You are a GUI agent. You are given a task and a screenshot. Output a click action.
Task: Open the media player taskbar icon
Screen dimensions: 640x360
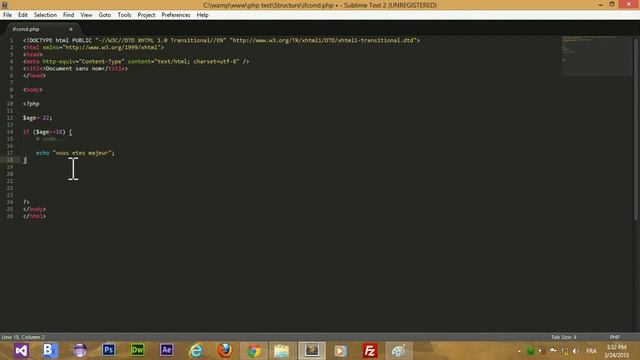[x=340, y=351]
